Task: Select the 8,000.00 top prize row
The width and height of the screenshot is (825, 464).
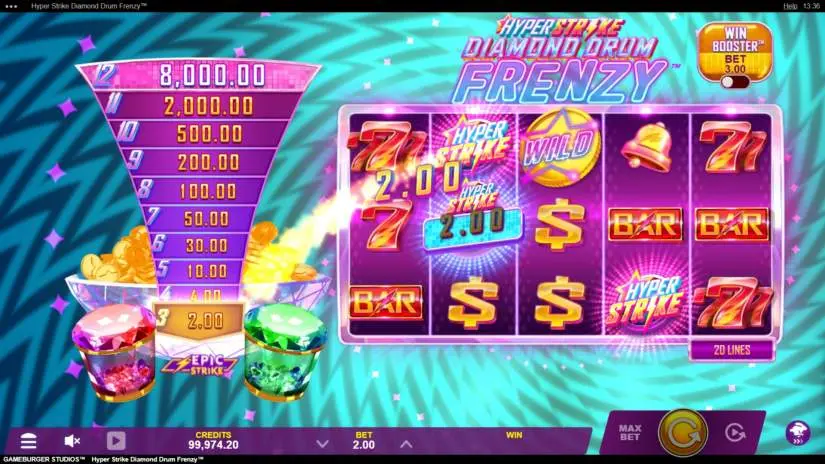Action: (199, 75)
